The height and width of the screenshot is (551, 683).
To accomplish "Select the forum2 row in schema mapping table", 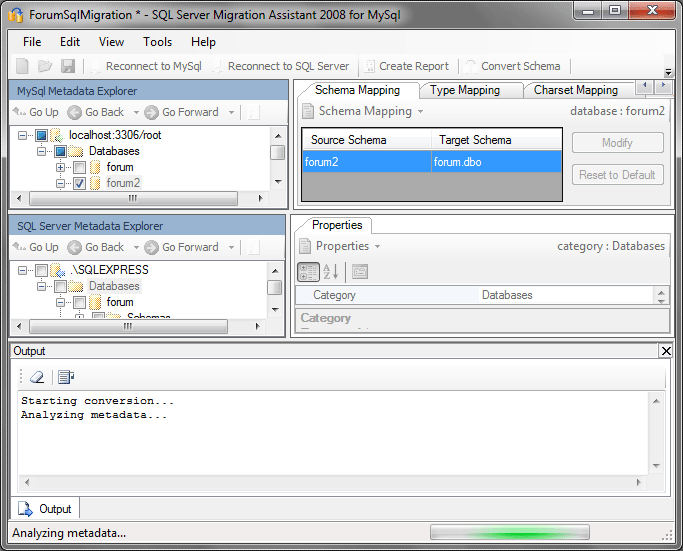I will point(367,160).
